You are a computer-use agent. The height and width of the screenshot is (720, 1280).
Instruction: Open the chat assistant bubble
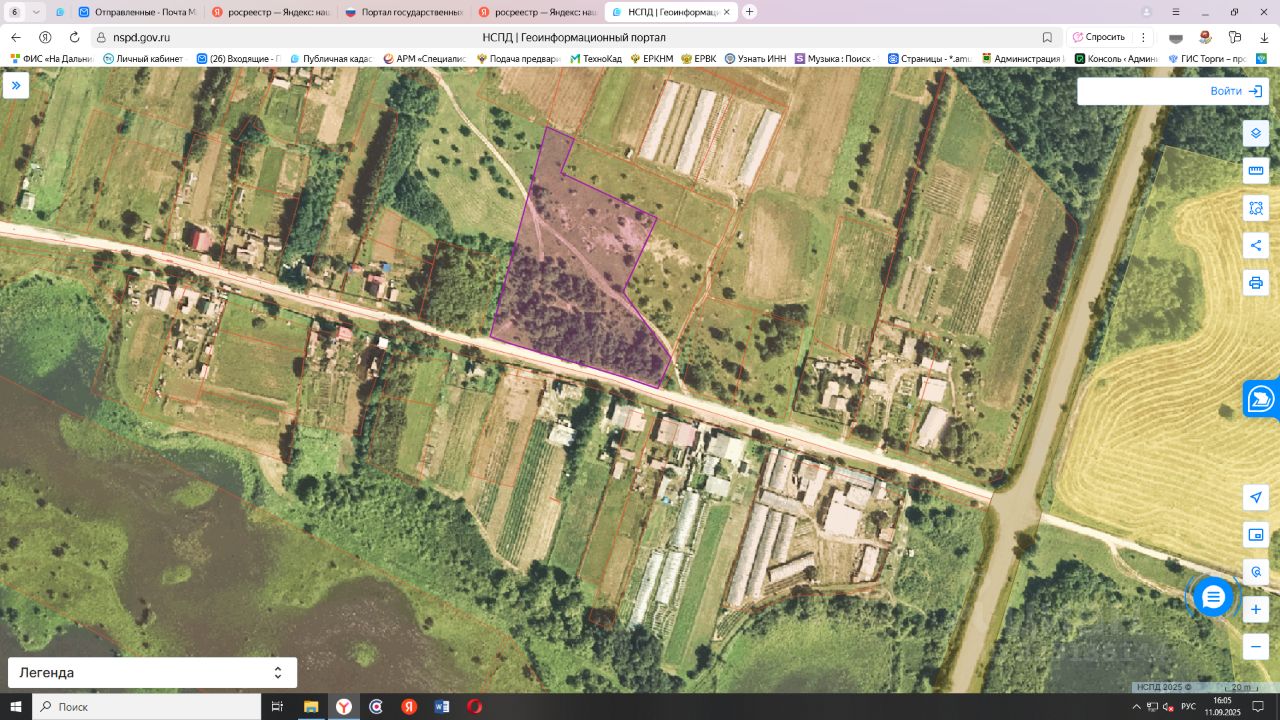1213,597
